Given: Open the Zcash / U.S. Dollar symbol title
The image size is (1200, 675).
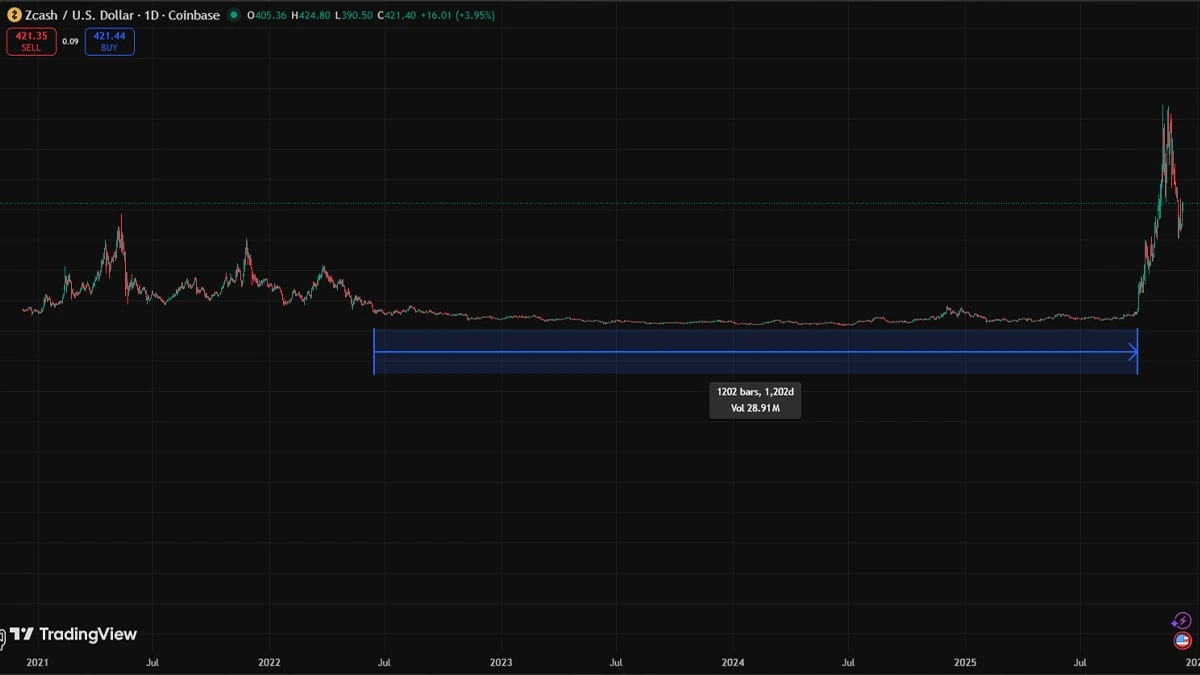Looking at the screenshot, I should click(123, 15).
